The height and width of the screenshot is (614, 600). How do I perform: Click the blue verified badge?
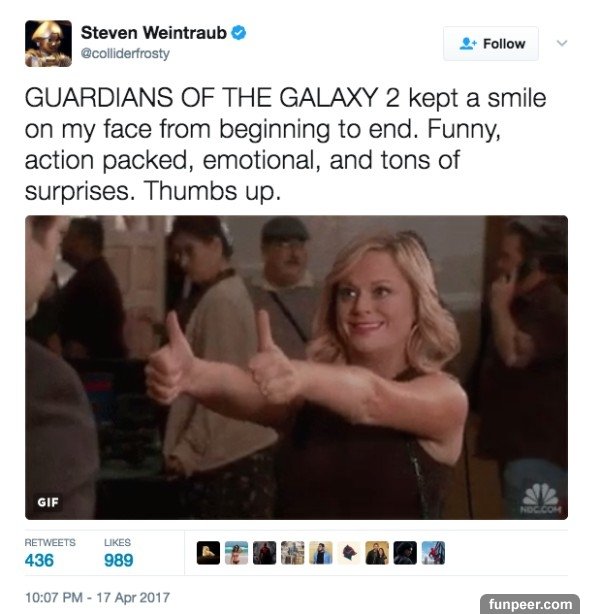coord(239,33)
